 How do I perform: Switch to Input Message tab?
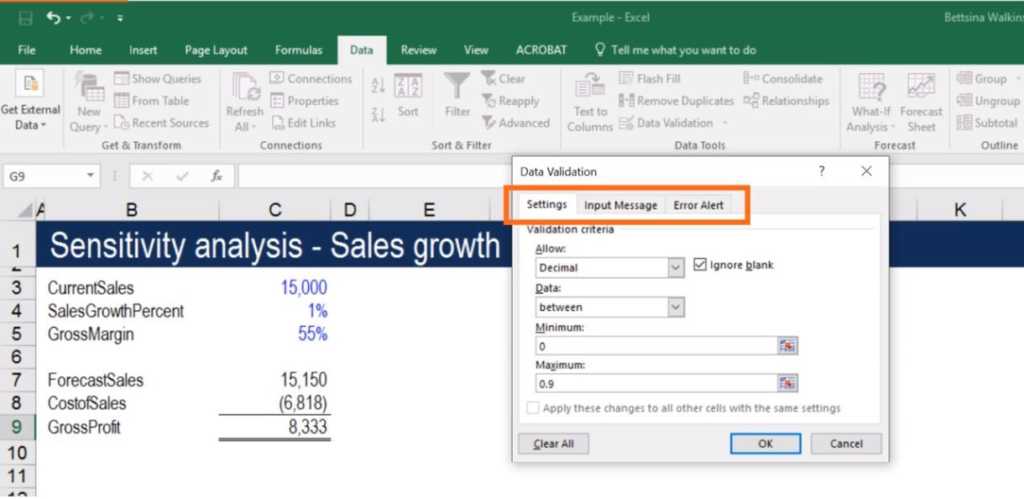tap(620, 205)
